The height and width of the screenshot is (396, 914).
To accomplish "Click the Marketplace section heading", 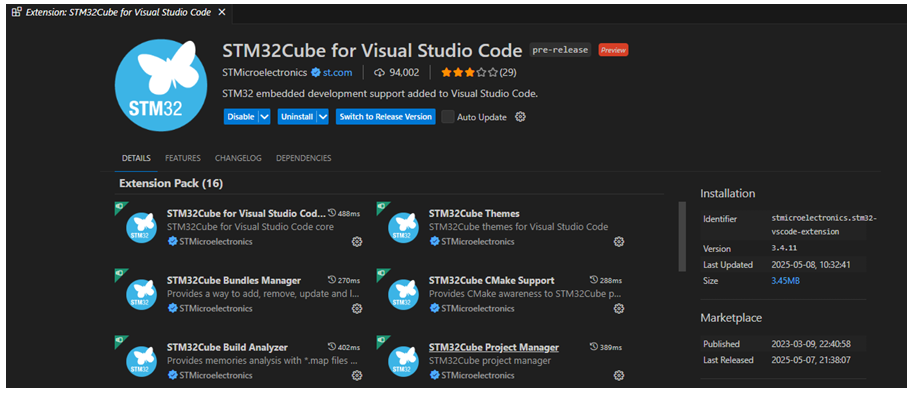I will click(x=731, y=318).
